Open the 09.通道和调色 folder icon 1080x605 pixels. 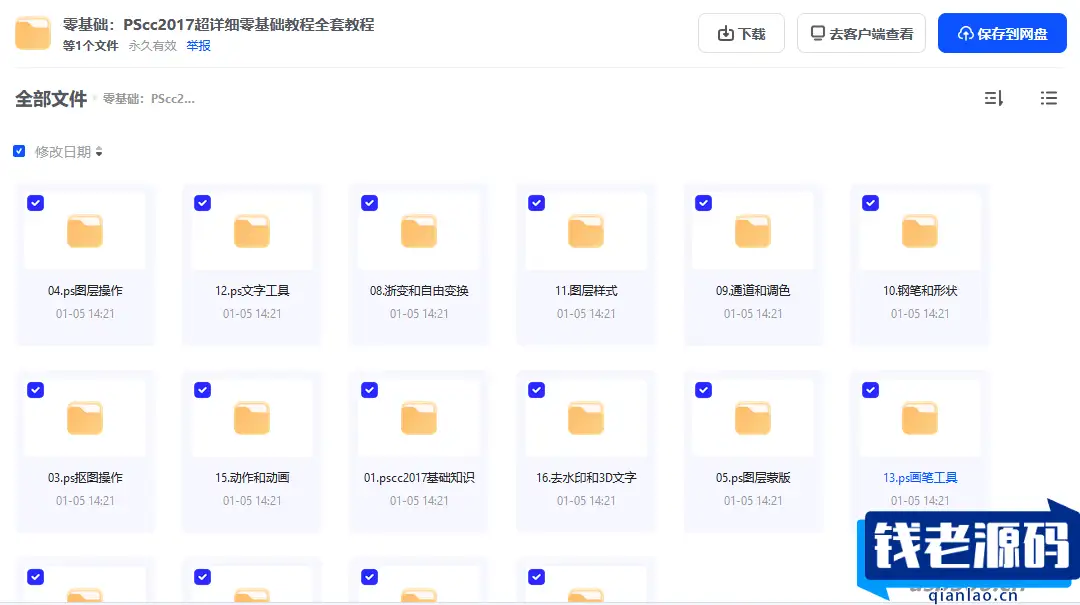(x=753, y=231)
